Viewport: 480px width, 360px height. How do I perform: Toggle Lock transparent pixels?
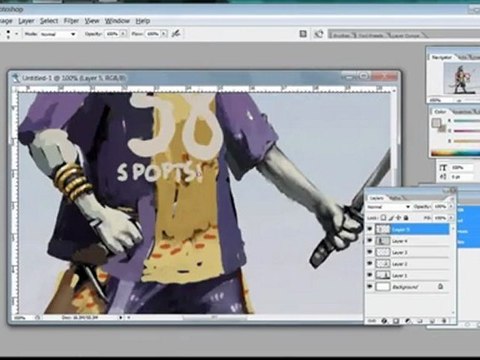coord(383,218)
